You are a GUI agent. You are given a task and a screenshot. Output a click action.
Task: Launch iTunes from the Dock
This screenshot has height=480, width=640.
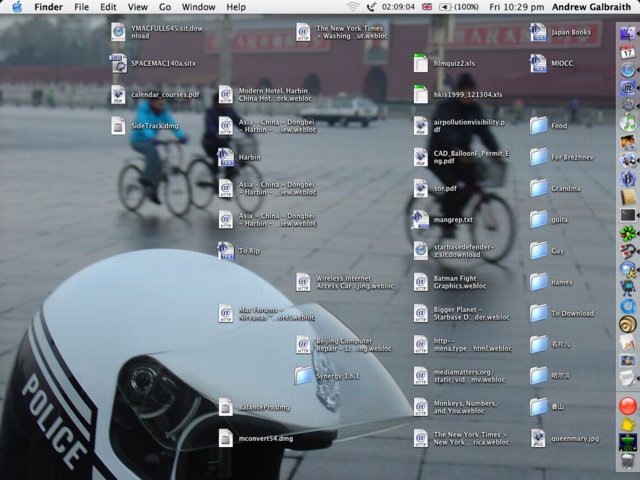tap(628, 123)
